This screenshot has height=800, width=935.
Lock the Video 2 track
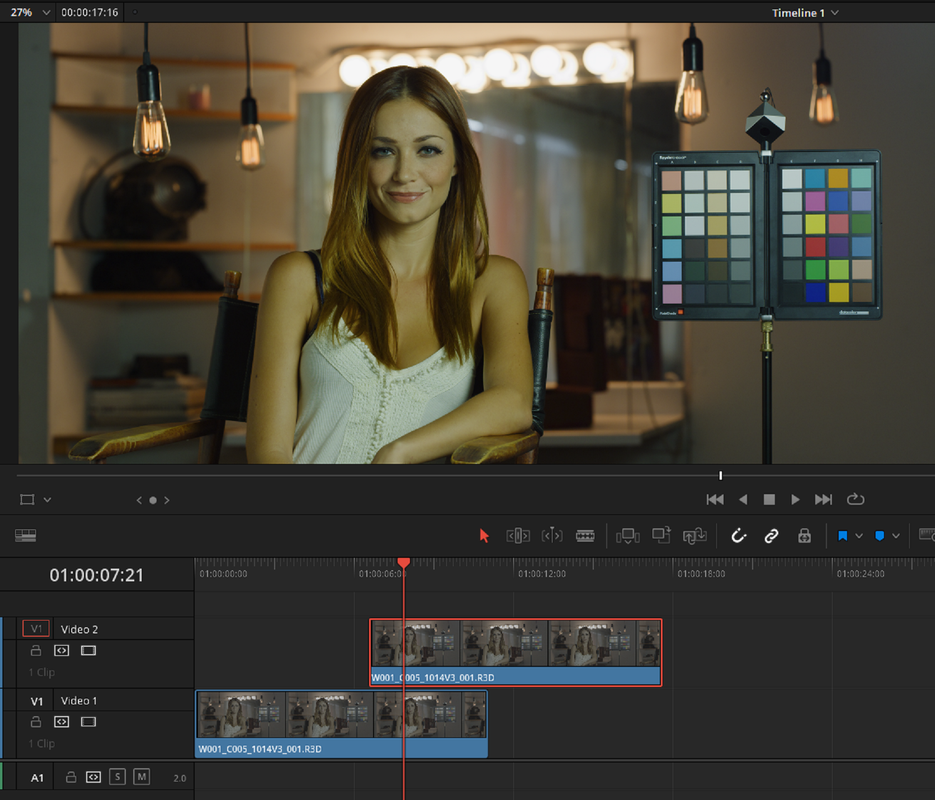pyautogui.click(x=36, y=650)
